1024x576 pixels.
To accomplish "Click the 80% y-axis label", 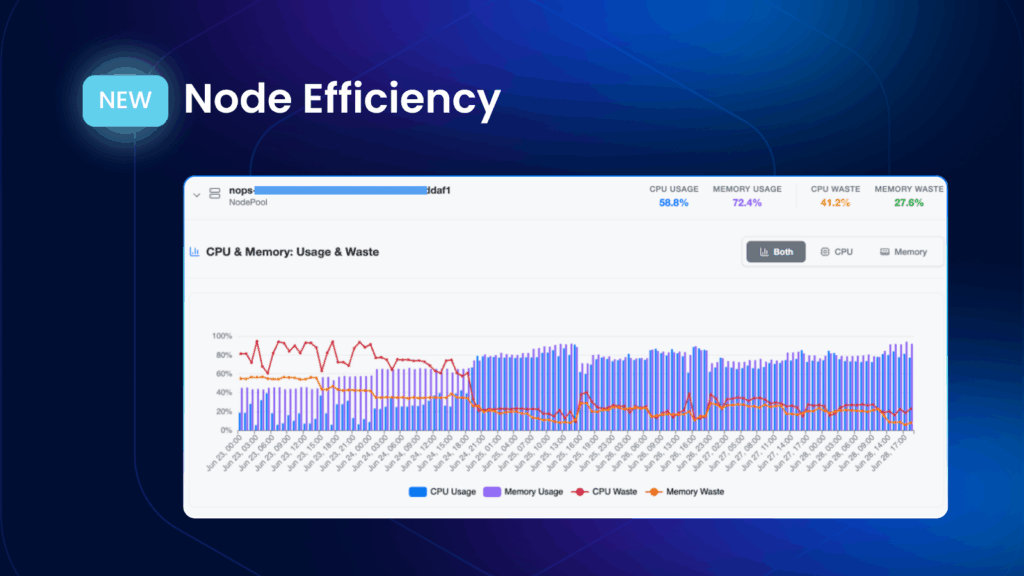I will point(223,355).
